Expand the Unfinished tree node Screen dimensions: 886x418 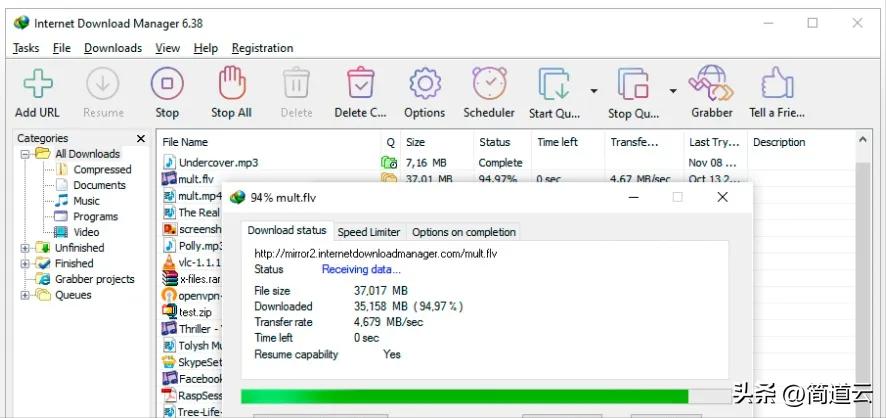(25, 247)
